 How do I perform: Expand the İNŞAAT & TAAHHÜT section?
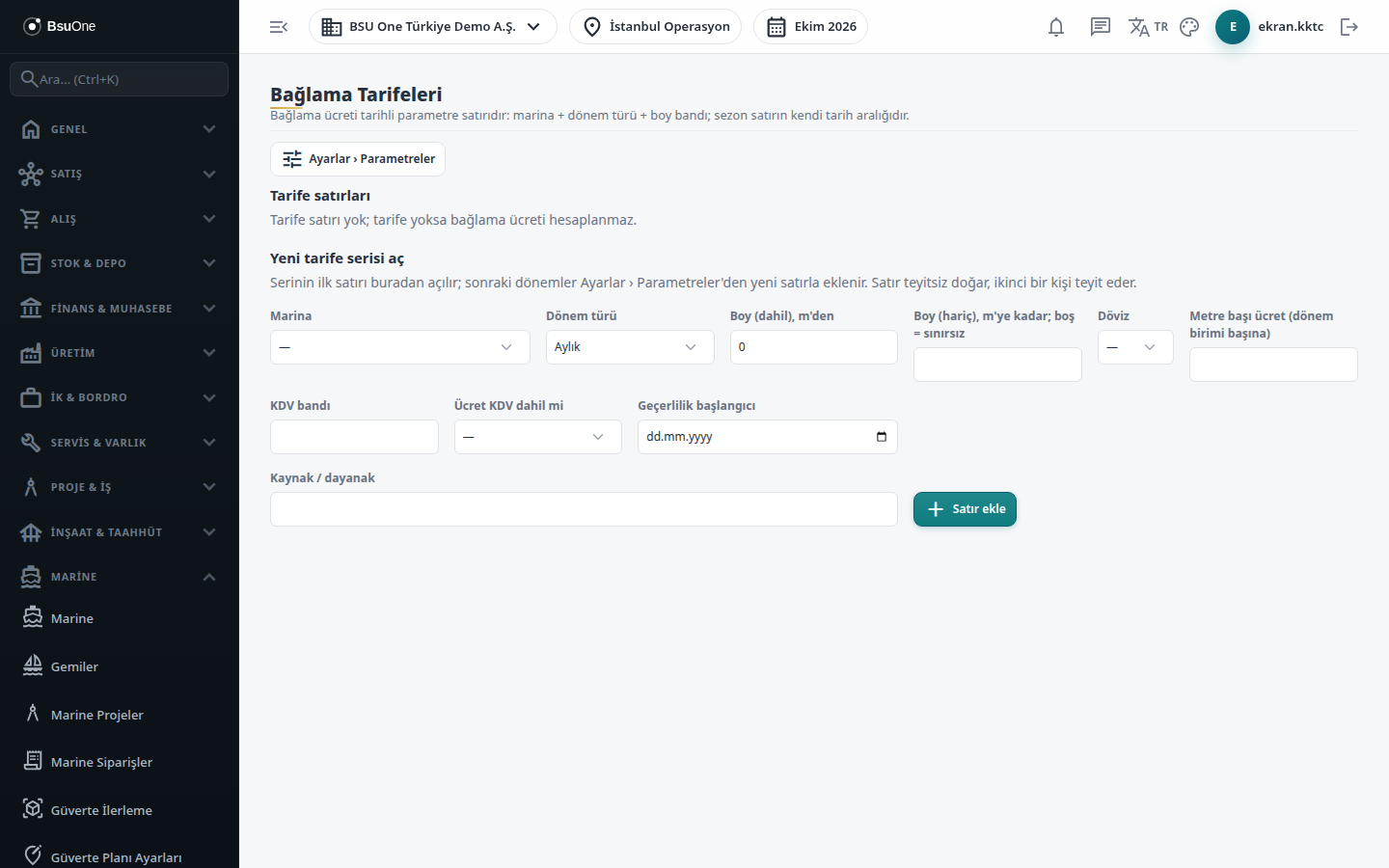pos(120,532)
